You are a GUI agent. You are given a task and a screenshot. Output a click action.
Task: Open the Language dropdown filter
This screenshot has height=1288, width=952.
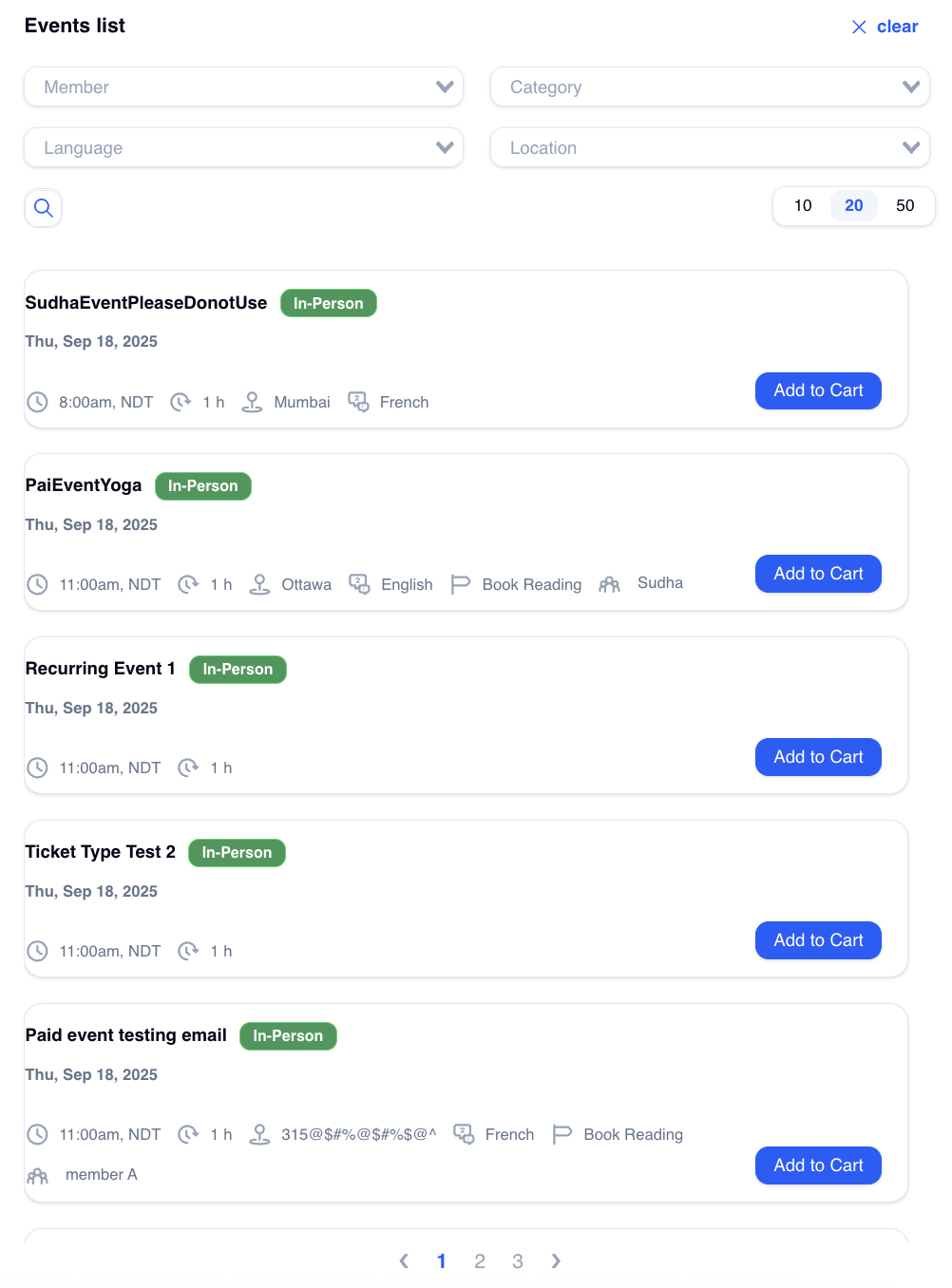[244, 148]
